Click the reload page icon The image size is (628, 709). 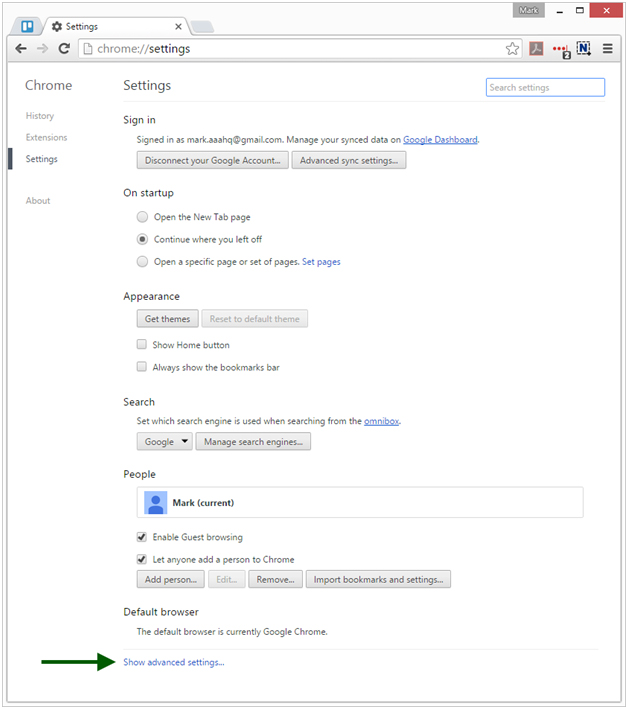tap(64, 48)
